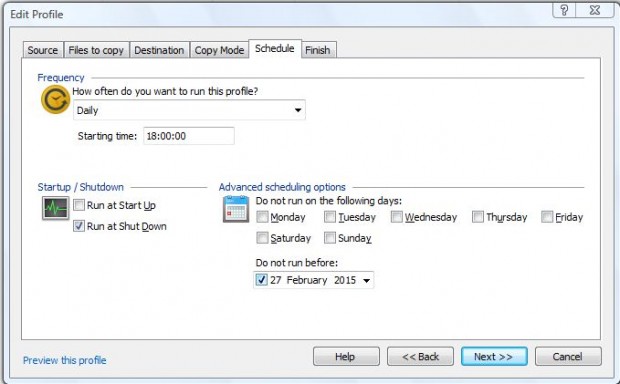Select the Copy Mode tab
The height and width of the screenshot is (384, 620).
point(219,50)
